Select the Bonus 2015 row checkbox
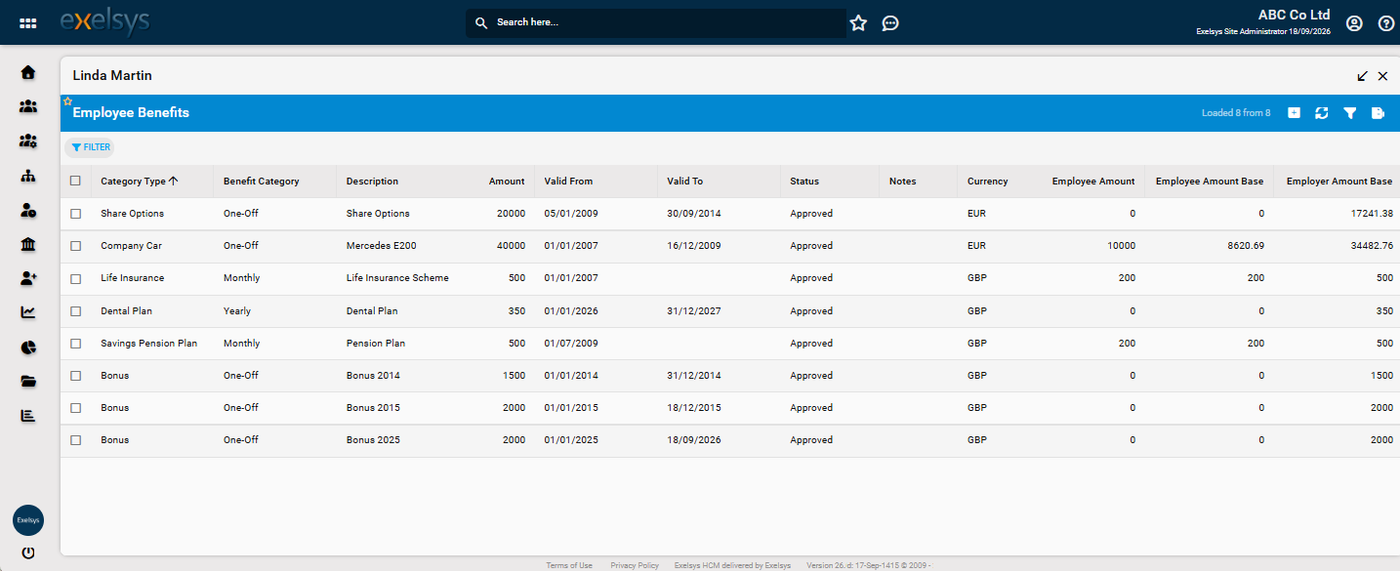 75,408
